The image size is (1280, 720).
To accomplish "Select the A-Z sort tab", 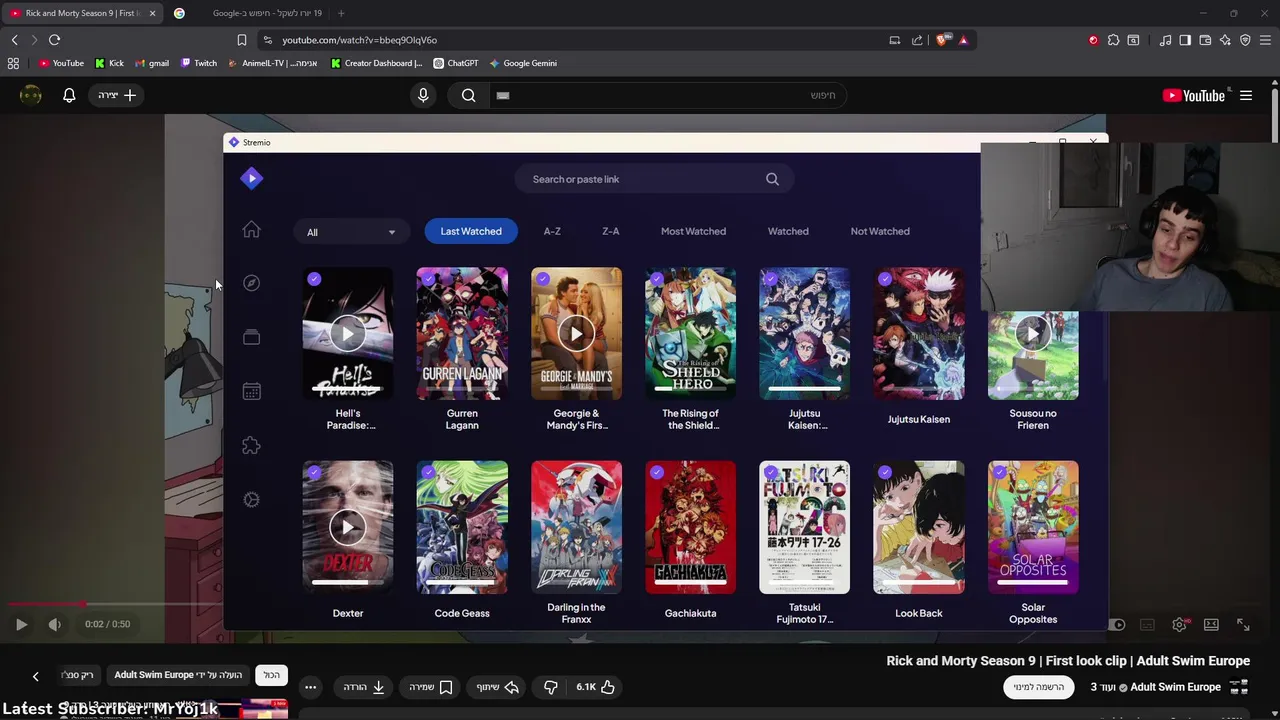I will pos(552,231).
